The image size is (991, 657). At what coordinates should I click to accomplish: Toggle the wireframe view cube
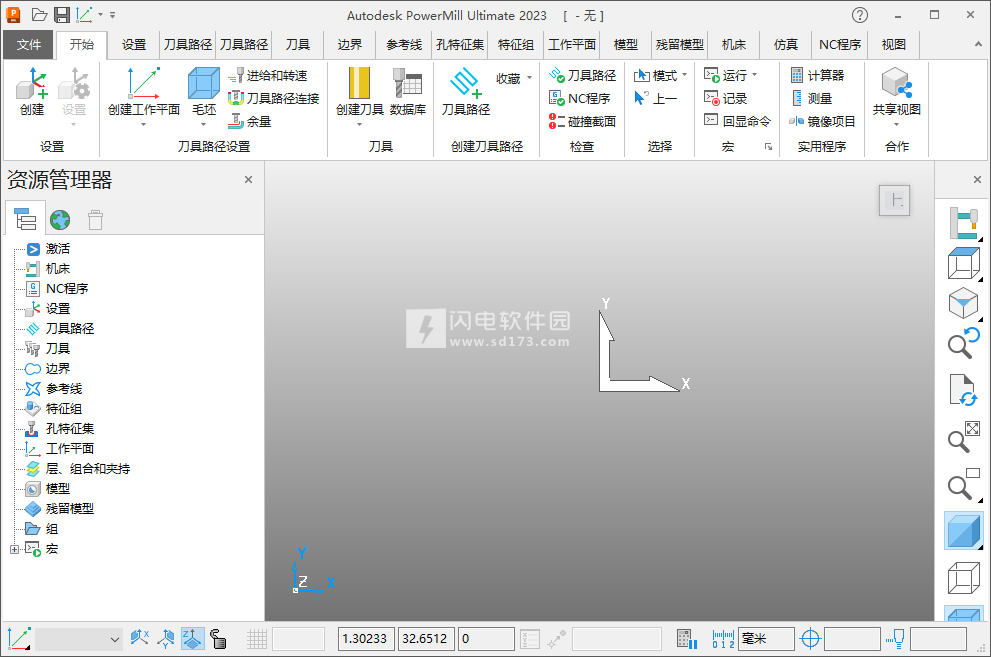click(963, 578)
